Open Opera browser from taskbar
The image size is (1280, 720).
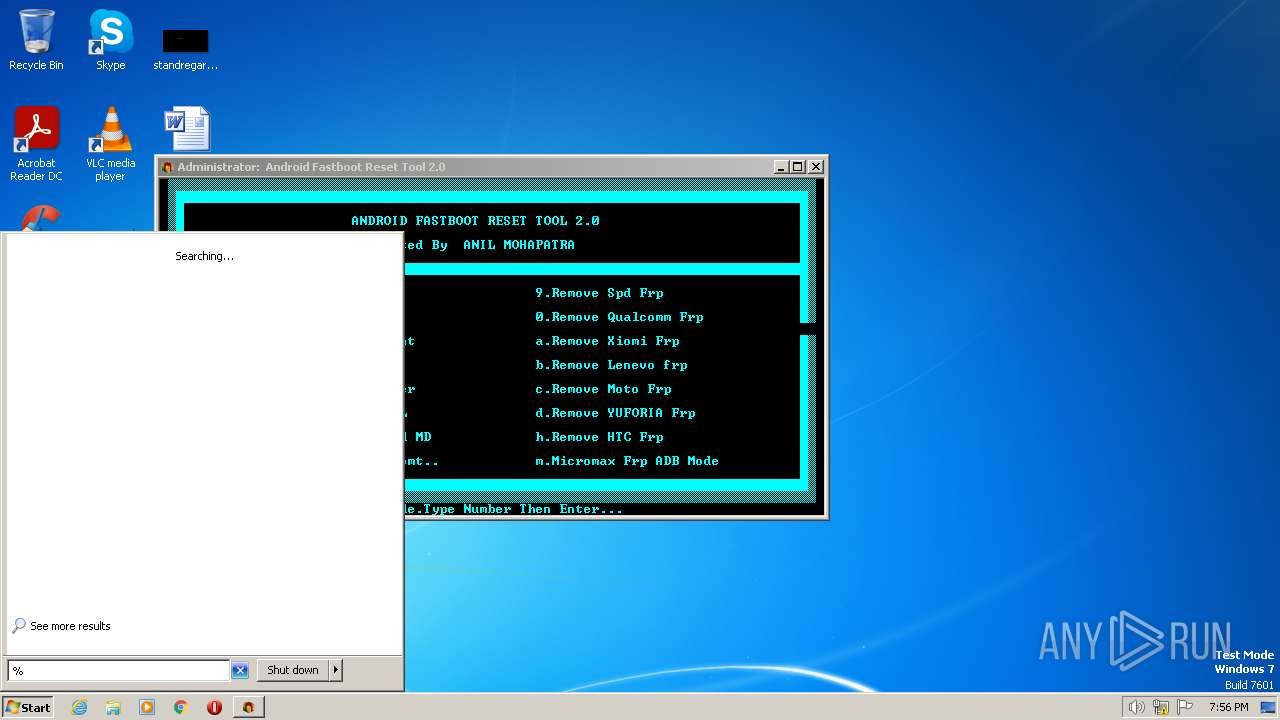pos(214,707)
